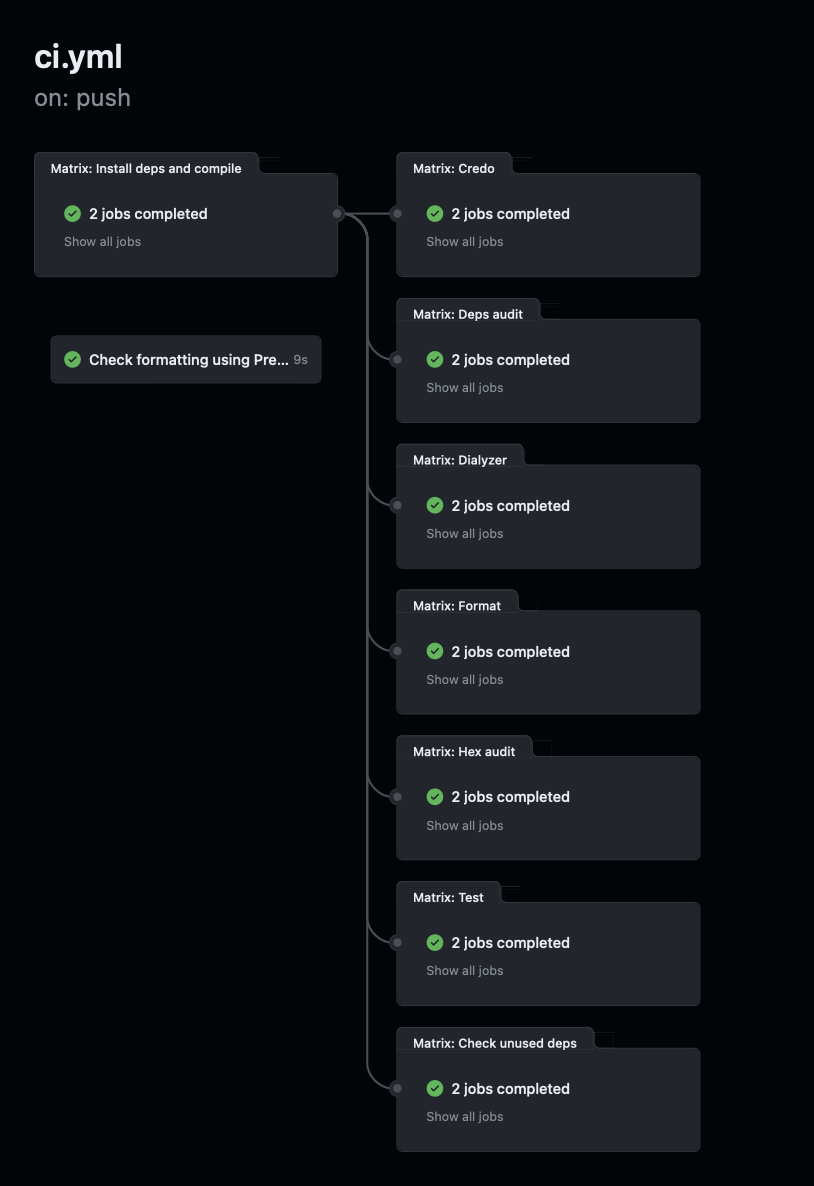814x1186 pixels.
Task: Show all jobs for Hex audit matrix
Action: click(x=464, y=826)
